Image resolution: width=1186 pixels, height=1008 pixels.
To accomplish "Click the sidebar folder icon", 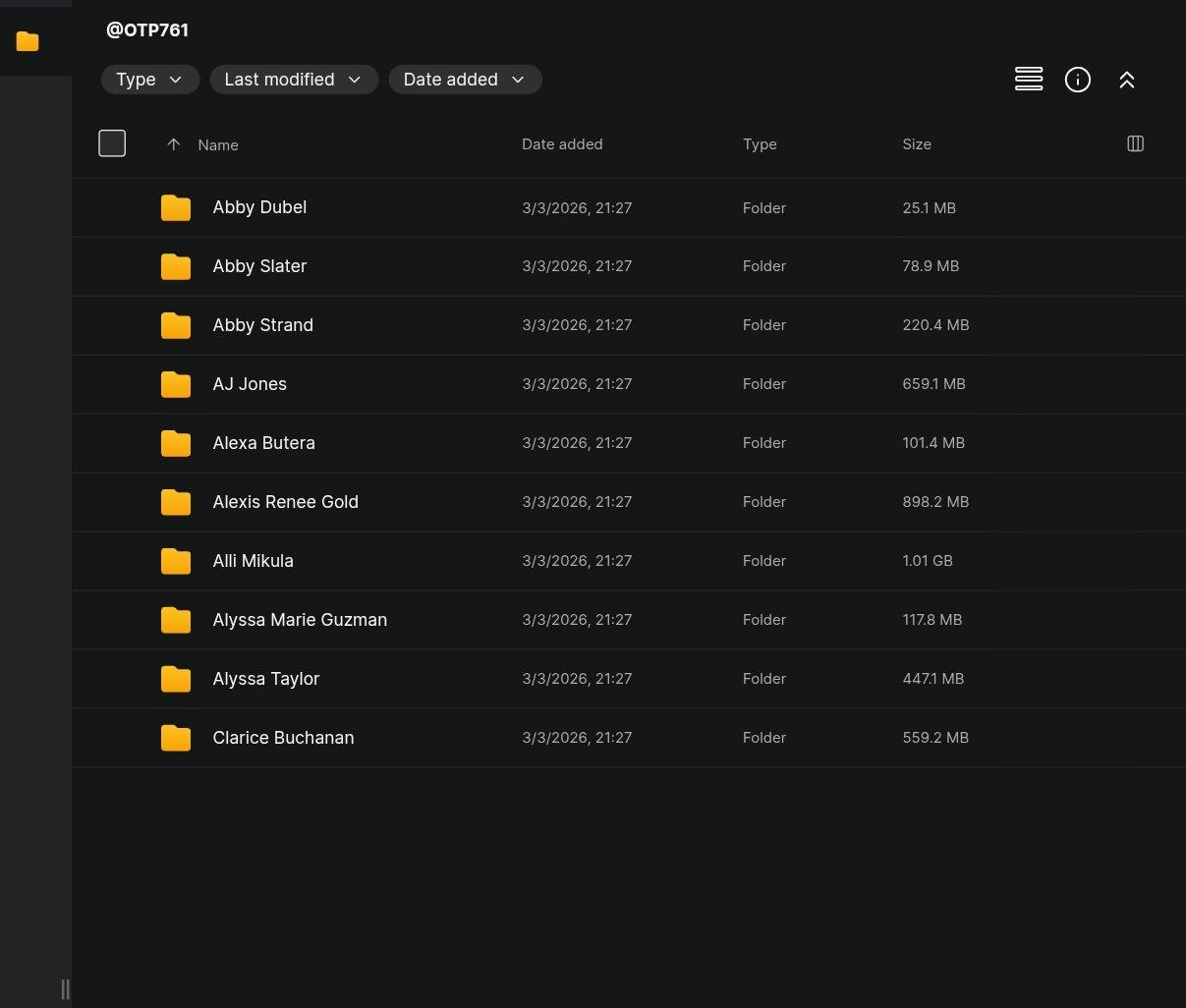I will click(x=28, y=41).
